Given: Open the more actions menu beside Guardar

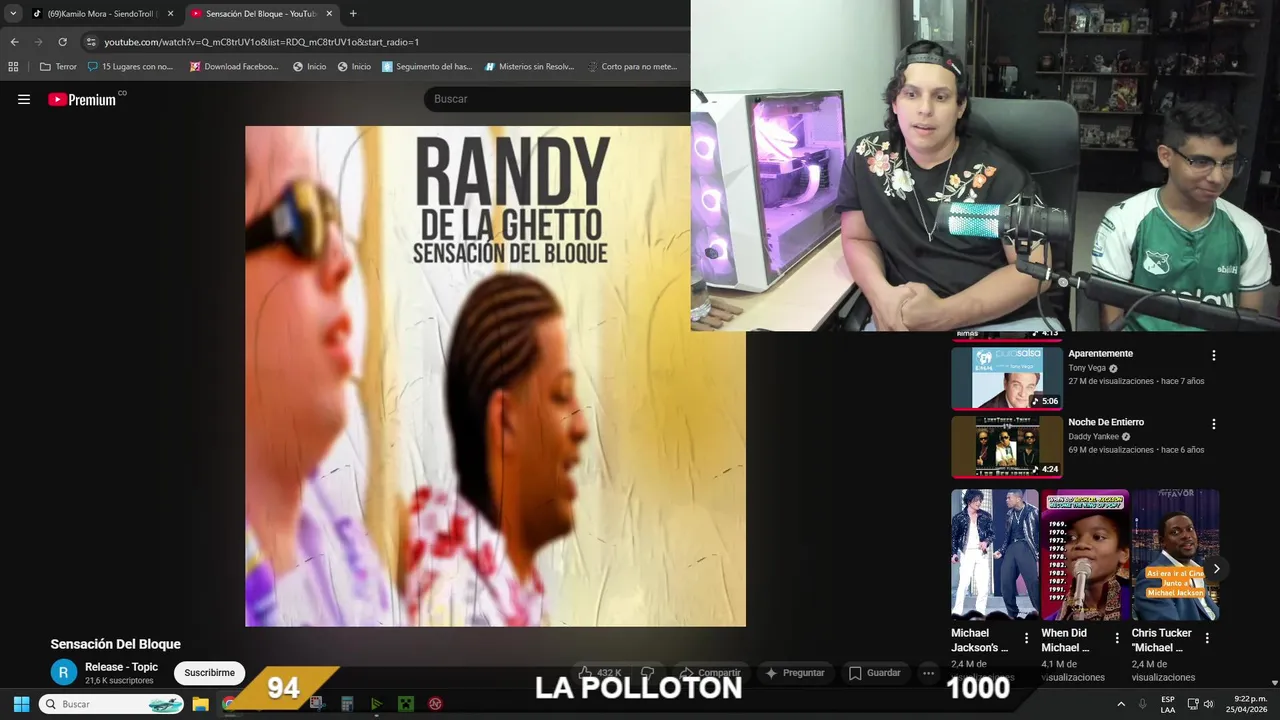Looking at the screenshot, I should [928, 673].
